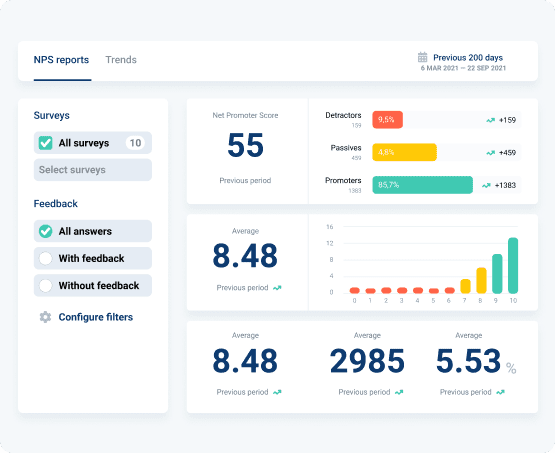Click the green trend arrow beside +159 Detractors
Image resolution: width=555 pixels, height=453 pixels.
click(490, 120)
